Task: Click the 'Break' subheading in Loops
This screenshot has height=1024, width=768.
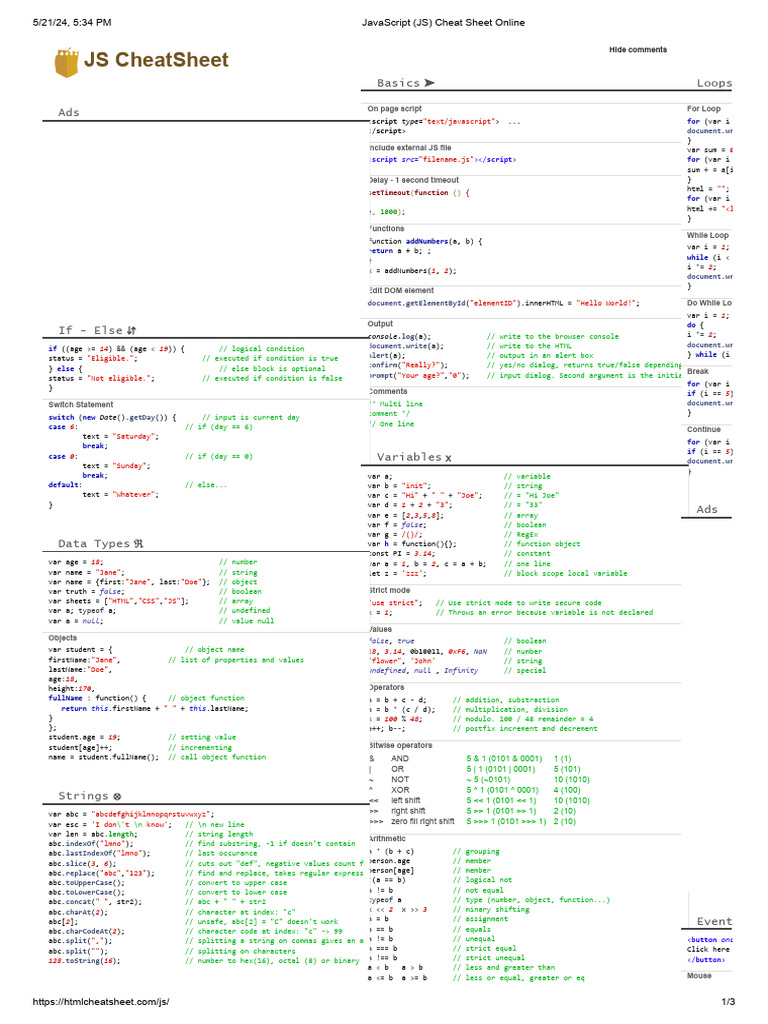Action: click(x=697, y=371)
